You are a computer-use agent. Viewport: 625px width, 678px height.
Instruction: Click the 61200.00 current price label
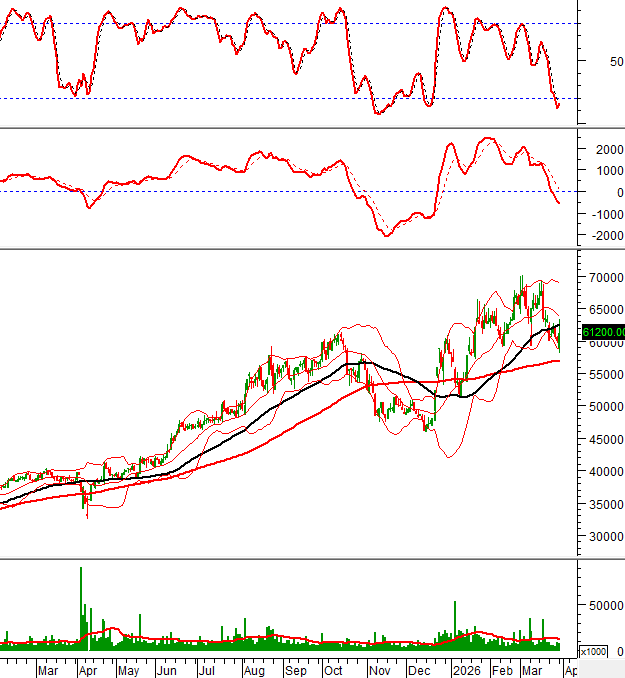click(x=603, y=332)
